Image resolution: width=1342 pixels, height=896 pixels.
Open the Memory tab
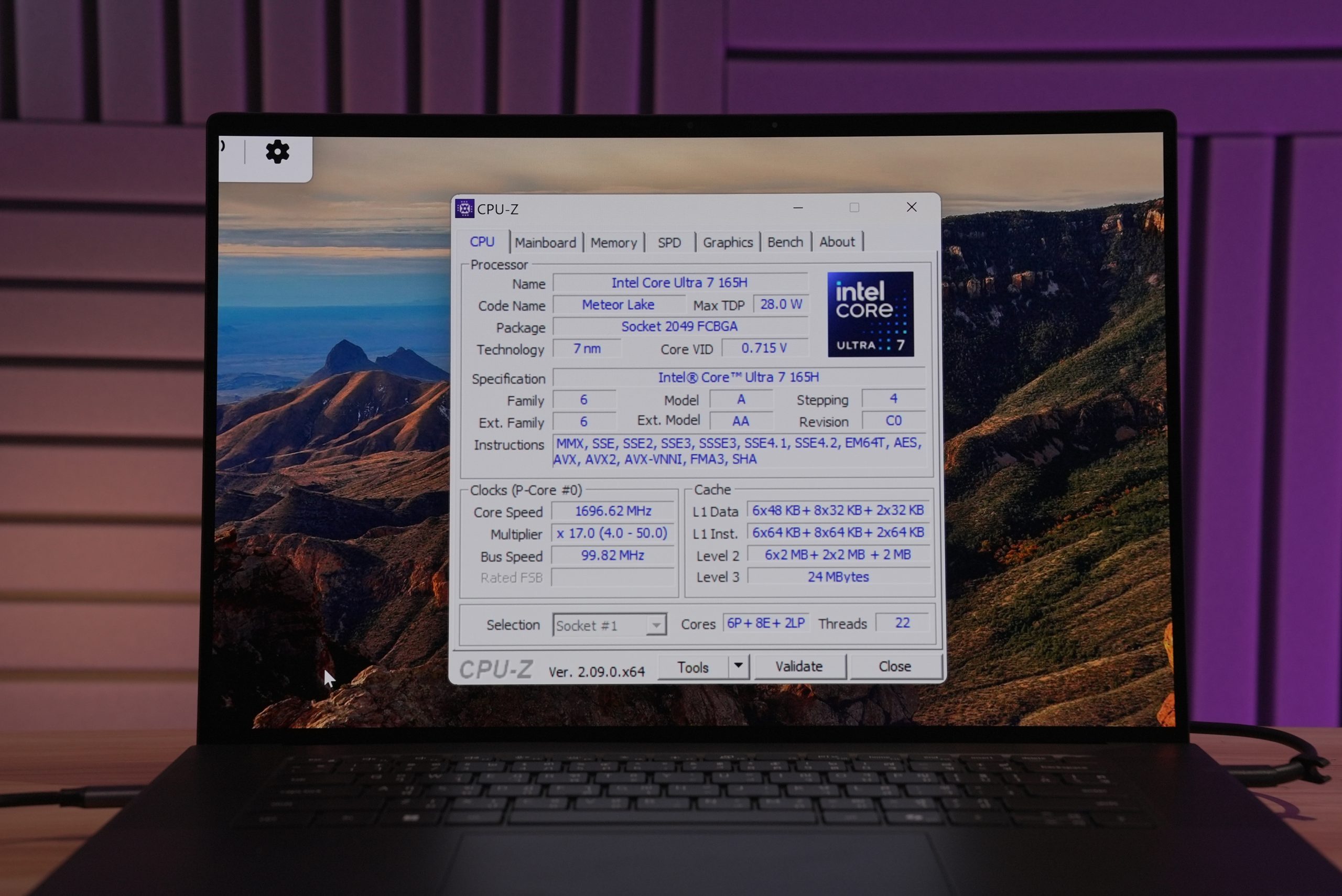pos(613,242)
